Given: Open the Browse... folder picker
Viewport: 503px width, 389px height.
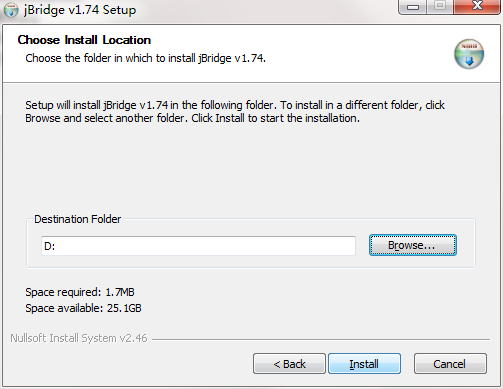Looking at the screenshot, I should click(x=413, y=245).
